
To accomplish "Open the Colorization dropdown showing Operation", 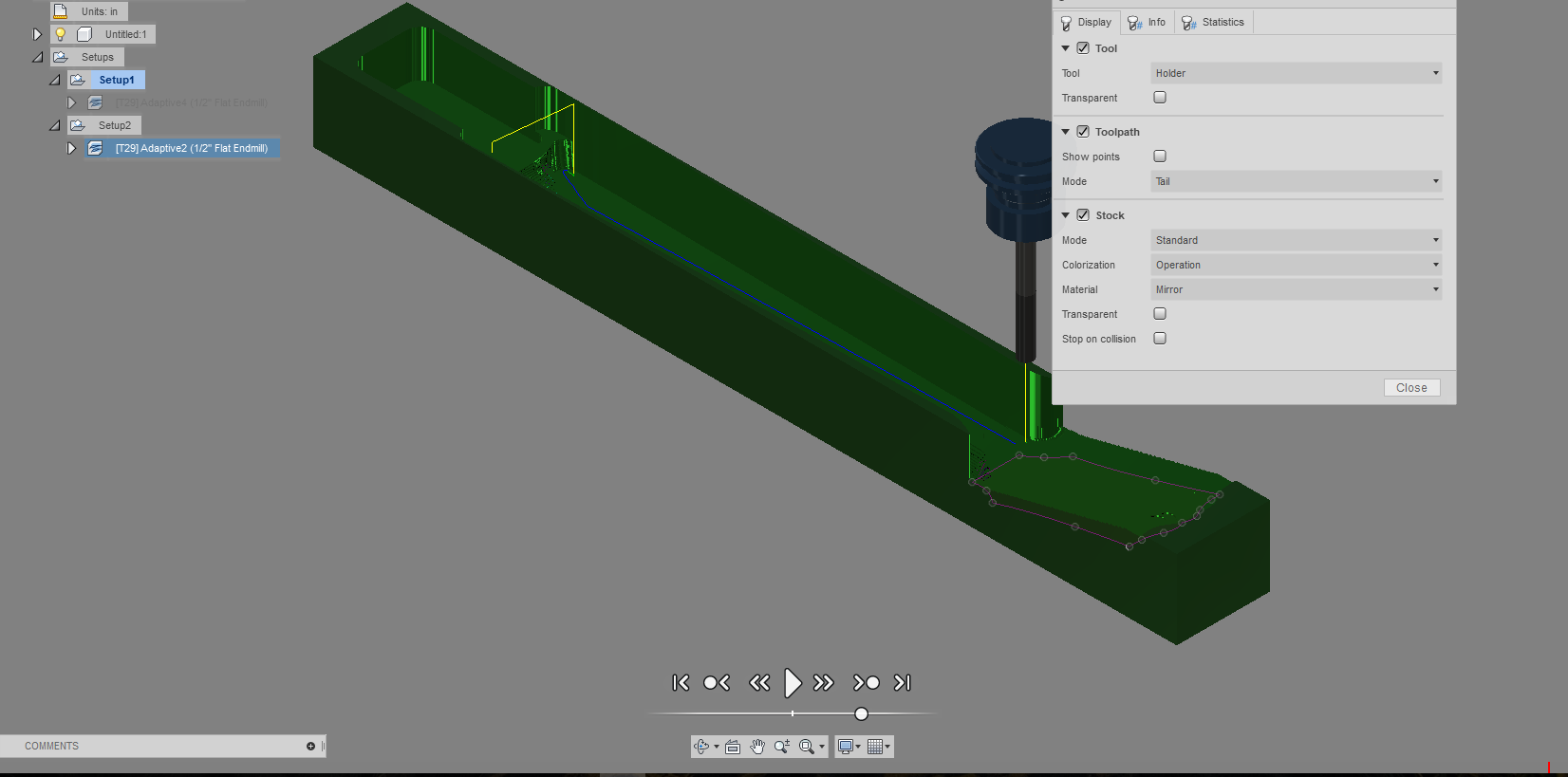I will tap(1297, 265).
